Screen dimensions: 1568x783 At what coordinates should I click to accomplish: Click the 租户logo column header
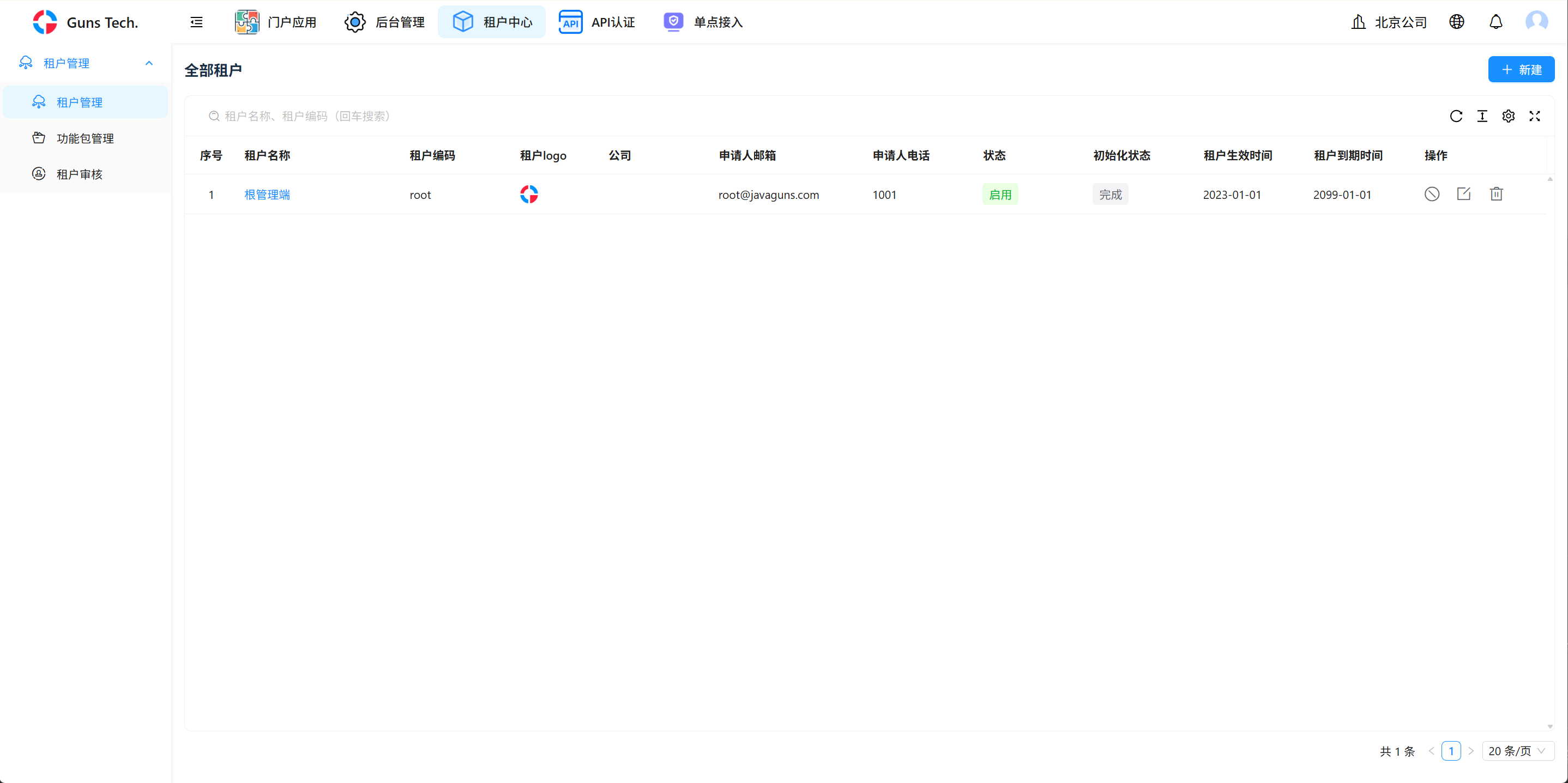click(543, 155)
